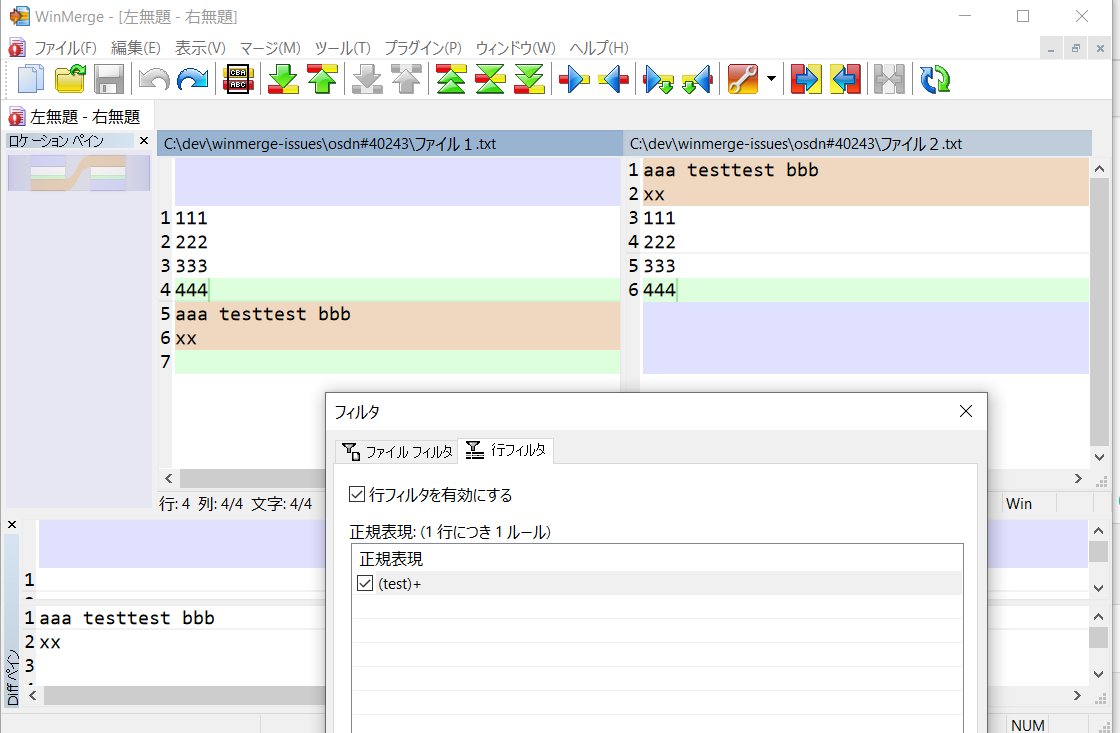The image size is (1120, 733).
Task: Click the select line difference icon
Action: [x=239, y=79]
